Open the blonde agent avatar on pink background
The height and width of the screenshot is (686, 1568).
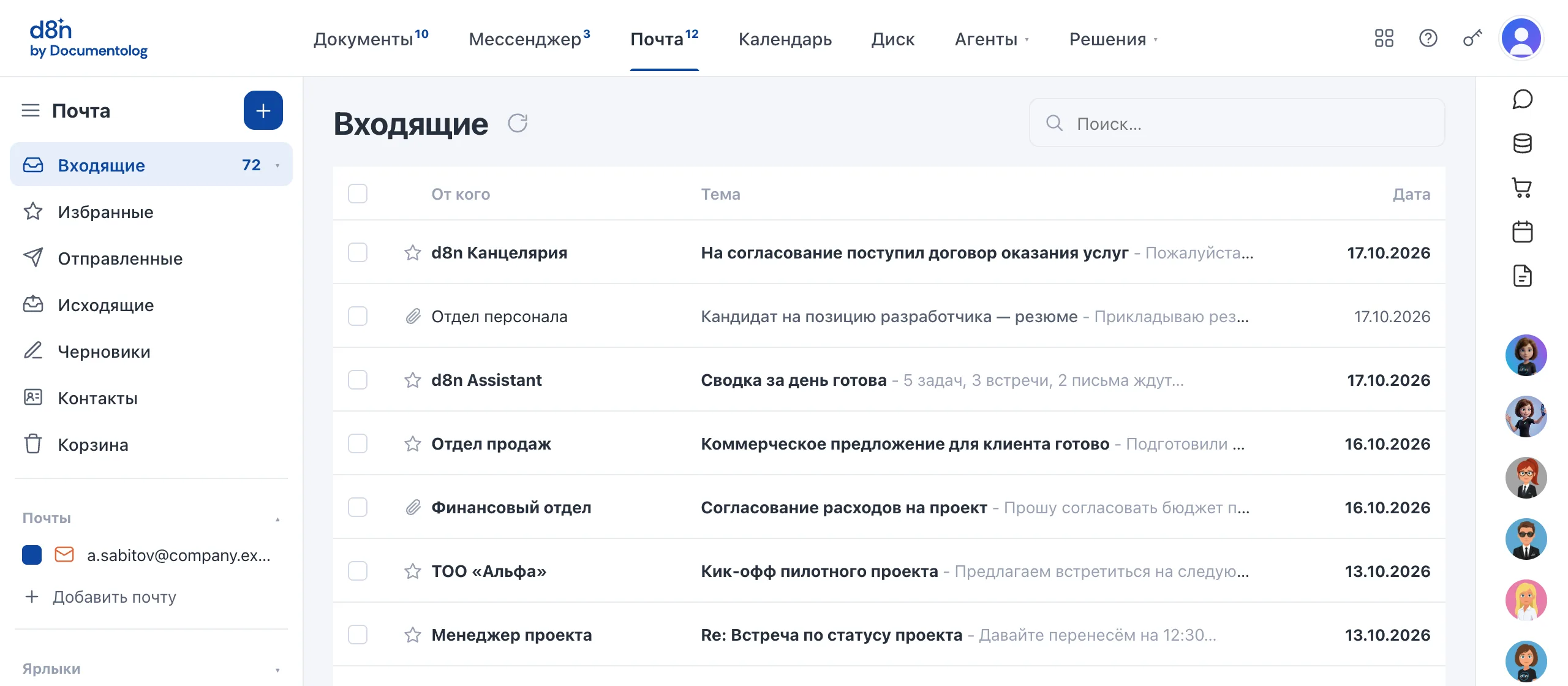pos(1526,600)
